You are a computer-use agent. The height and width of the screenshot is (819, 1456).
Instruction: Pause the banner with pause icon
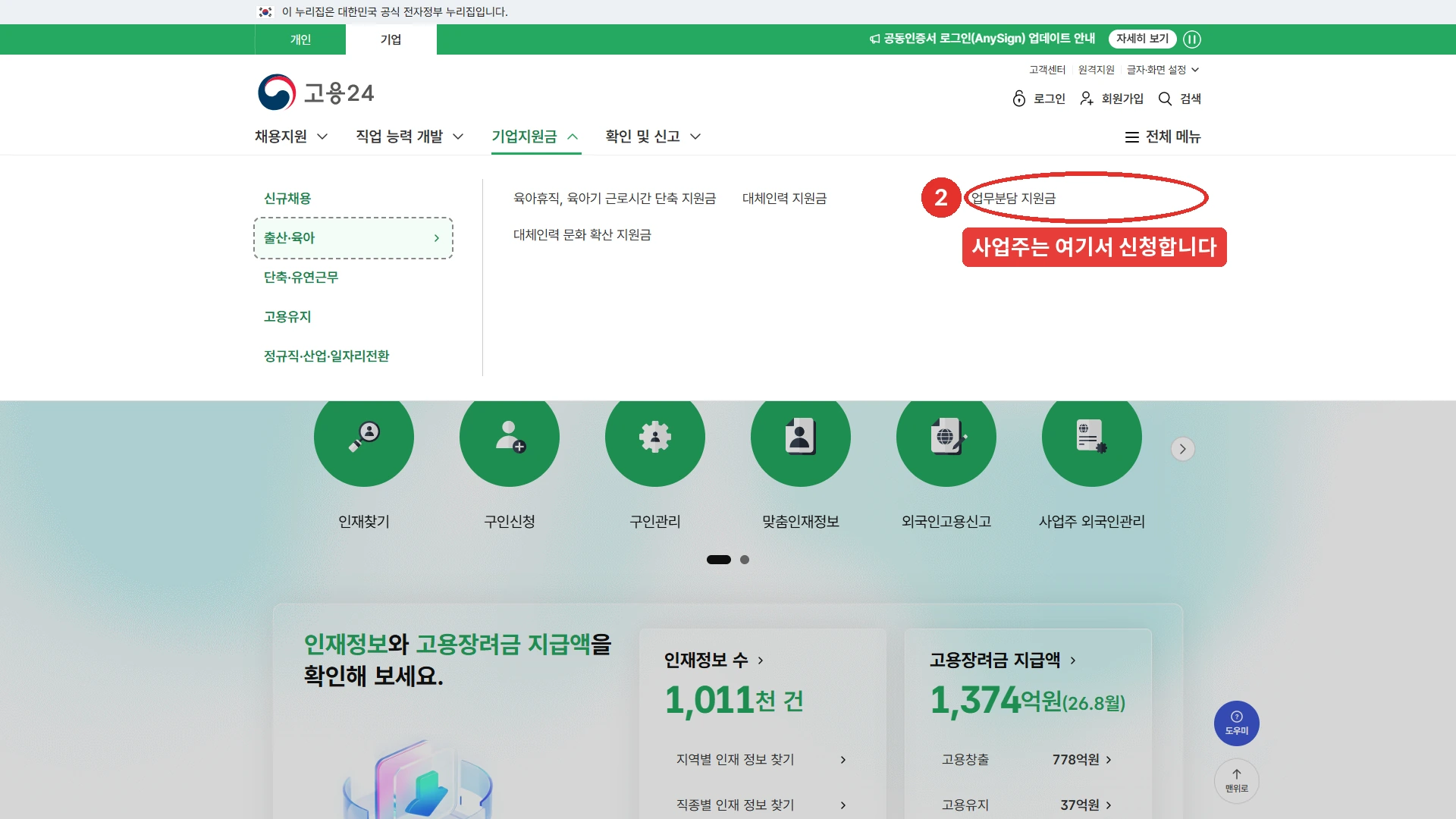pyautogui.click(x=1192, y=39)
